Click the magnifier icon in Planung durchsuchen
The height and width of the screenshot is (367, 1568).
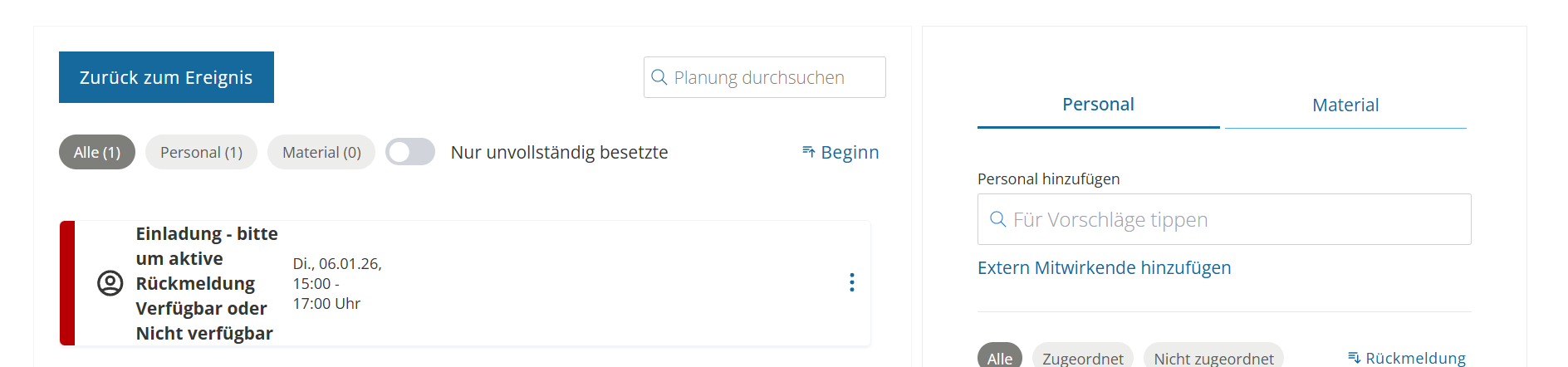[x=659, y=77]
